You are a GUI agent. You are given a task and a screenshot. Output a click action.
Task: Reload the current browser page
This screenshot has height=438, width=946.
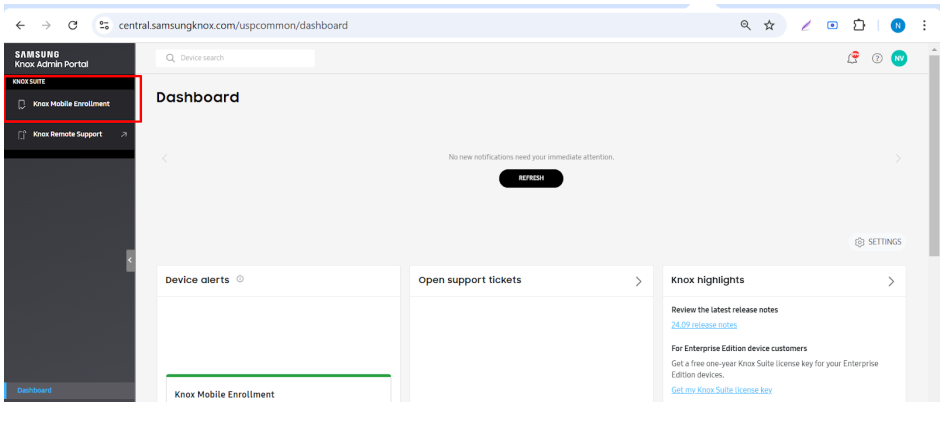click(x=72, y=25)
